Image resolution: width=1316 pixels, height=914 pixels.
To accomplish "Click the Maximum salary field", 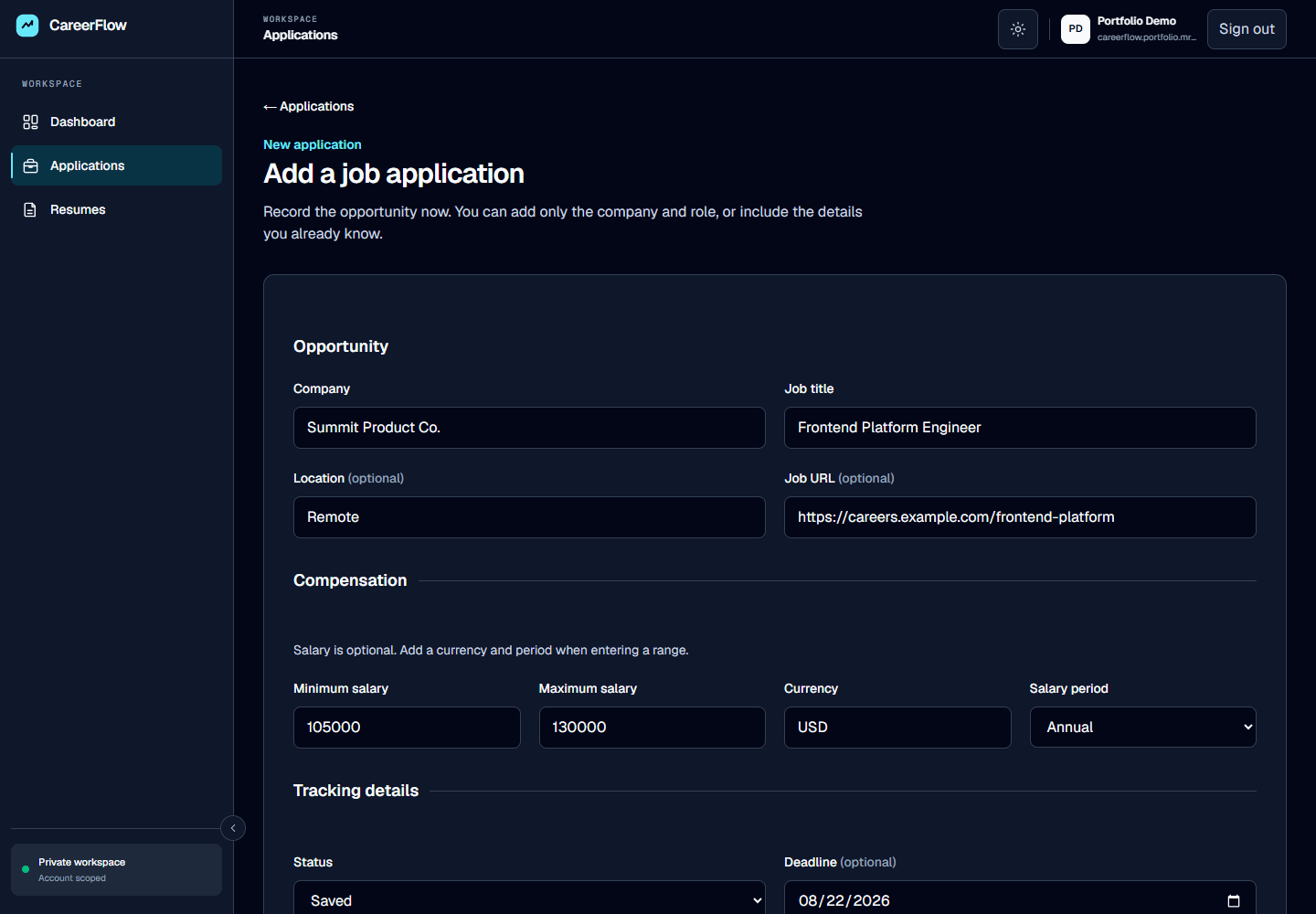I will pyautogui.click(x=652, y=728).
